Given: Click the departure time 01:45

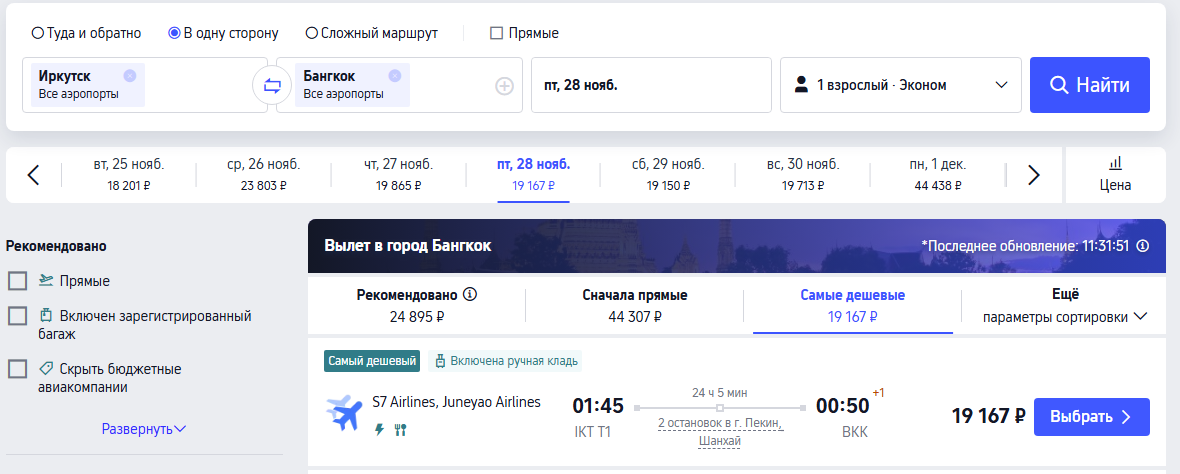Looking at the screenshot, I should (x=598, y=406).
